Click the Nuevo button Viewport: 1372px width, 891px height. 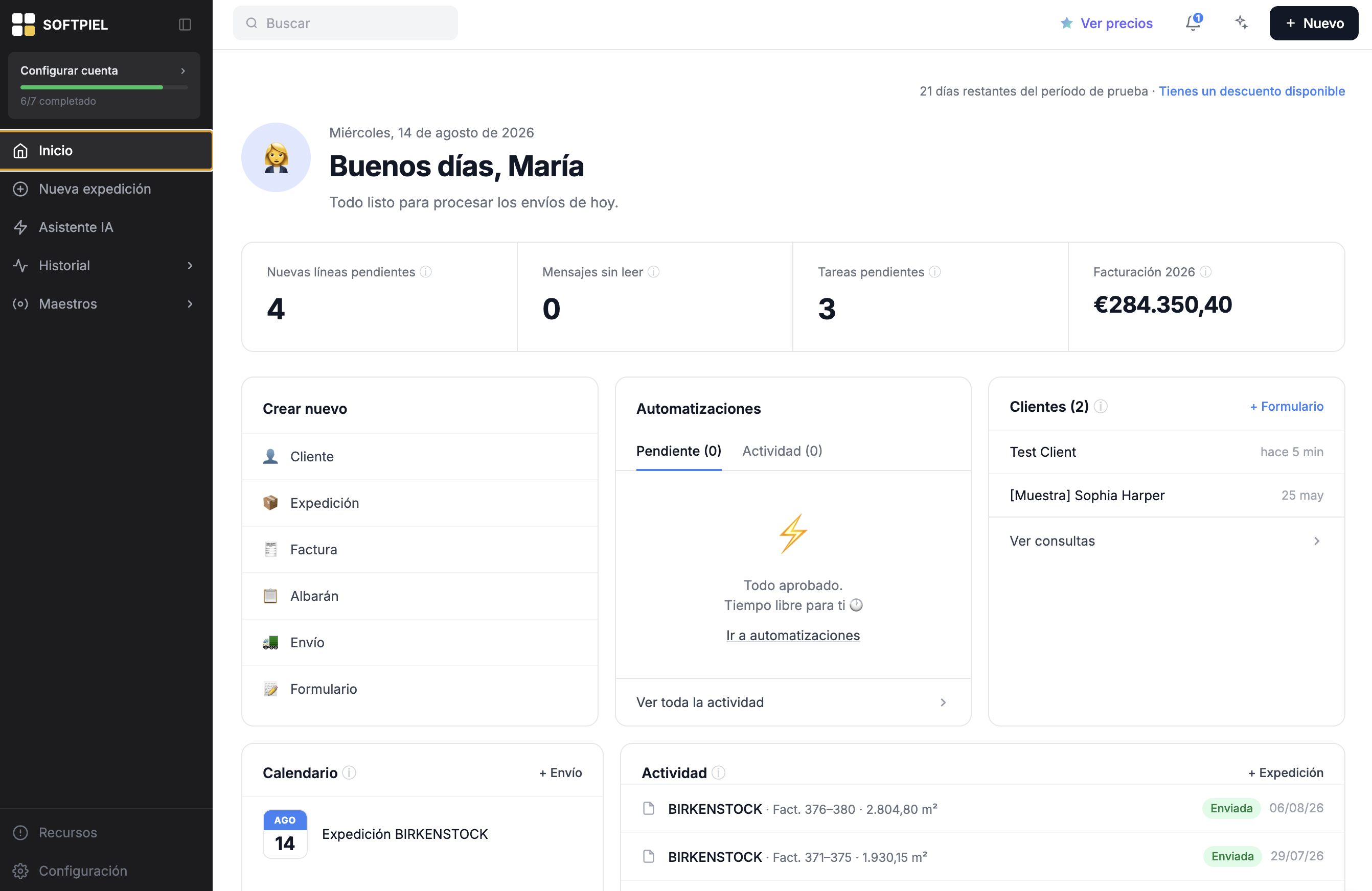[x=1313, y=23]
